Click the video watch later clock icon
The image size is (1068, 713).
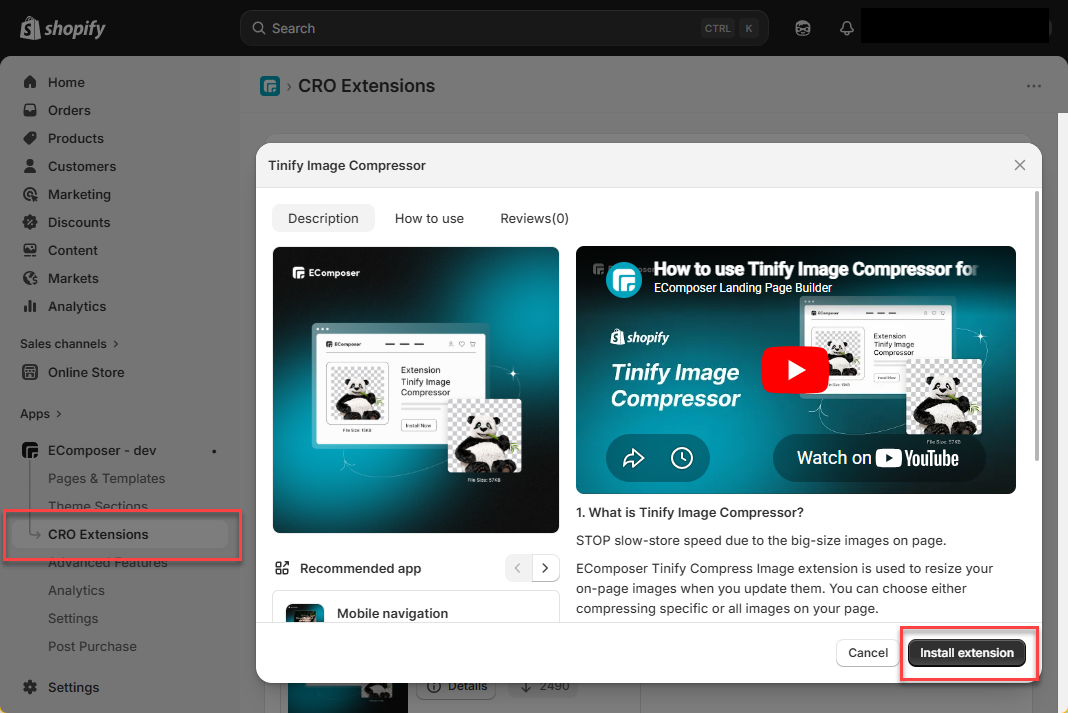point(682,458)
